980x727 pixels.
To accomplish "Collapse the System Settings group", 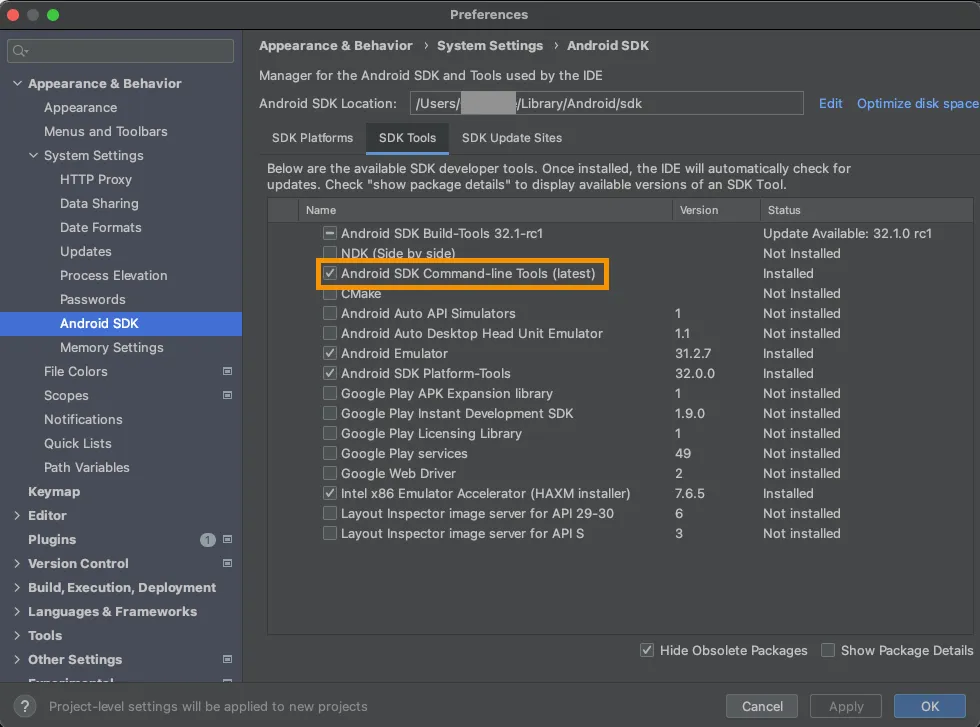I will pyautogui.click(x=33, y=155).
